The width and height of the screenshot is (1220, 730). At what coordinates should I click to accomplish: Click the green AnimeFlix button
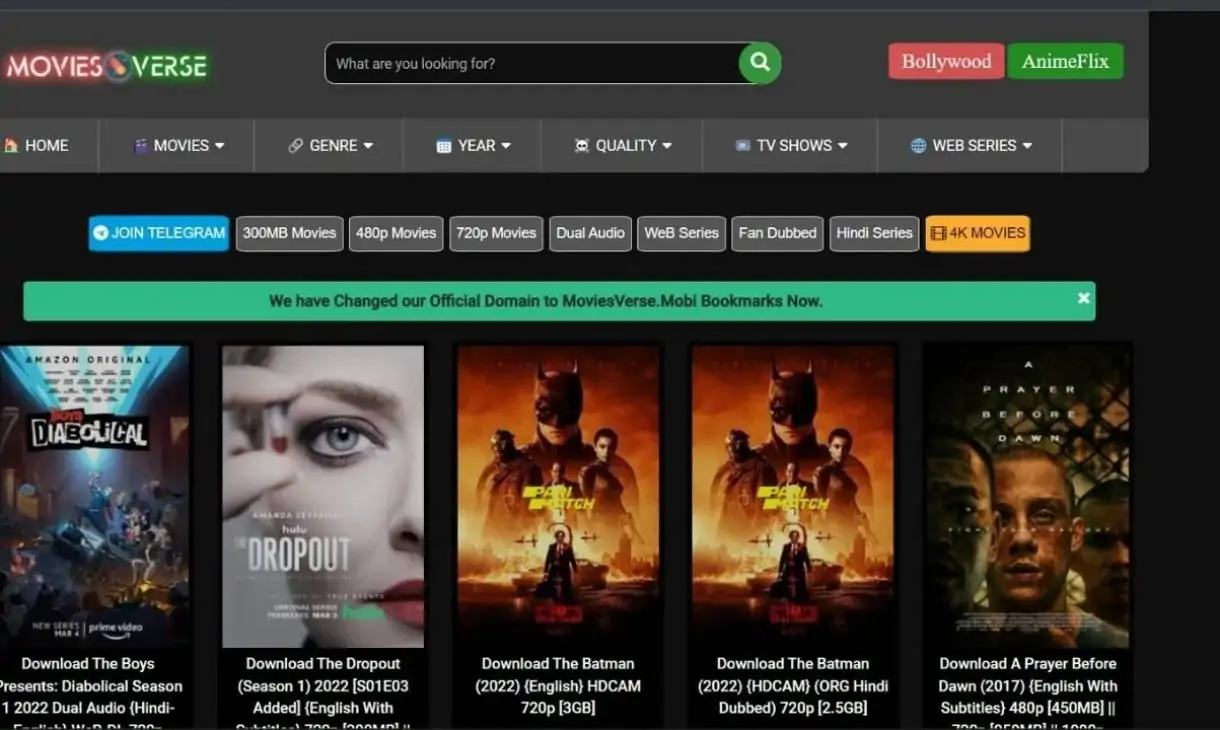[1065, 61]
